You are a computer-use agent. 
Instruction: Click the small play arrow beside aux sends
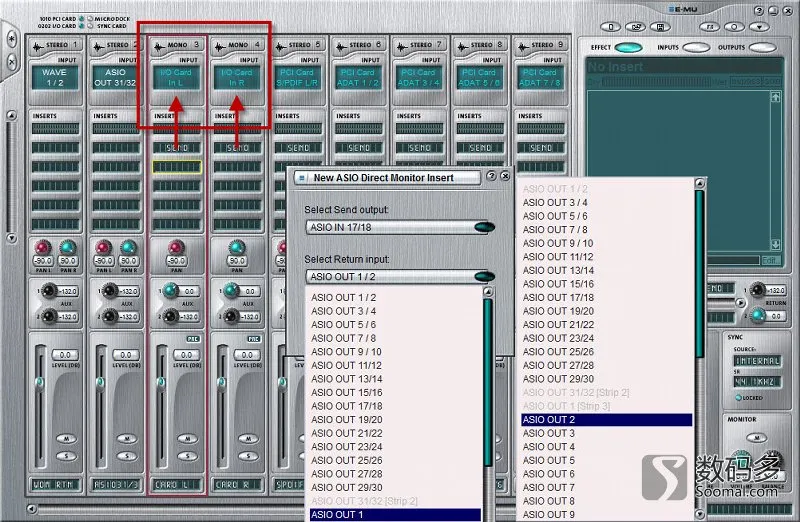tap(740, 303)
